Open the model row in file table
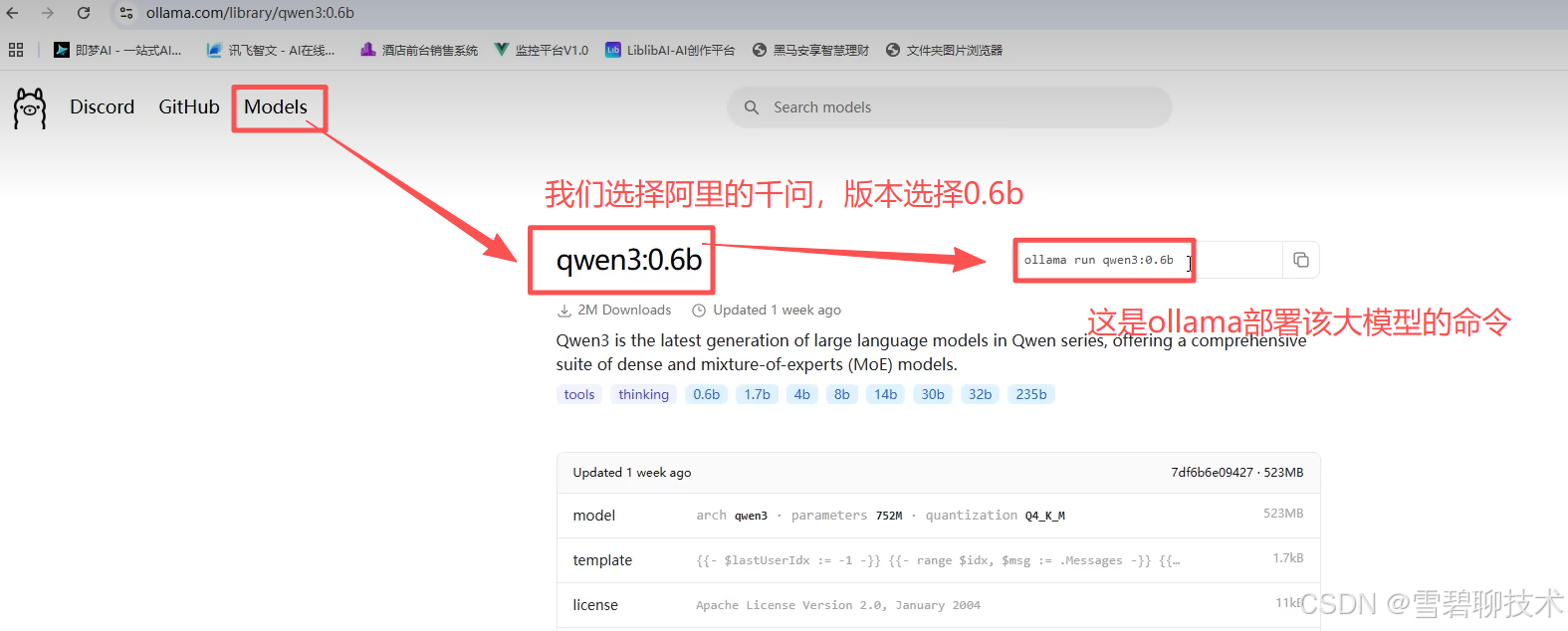 [x=938, y=516]
